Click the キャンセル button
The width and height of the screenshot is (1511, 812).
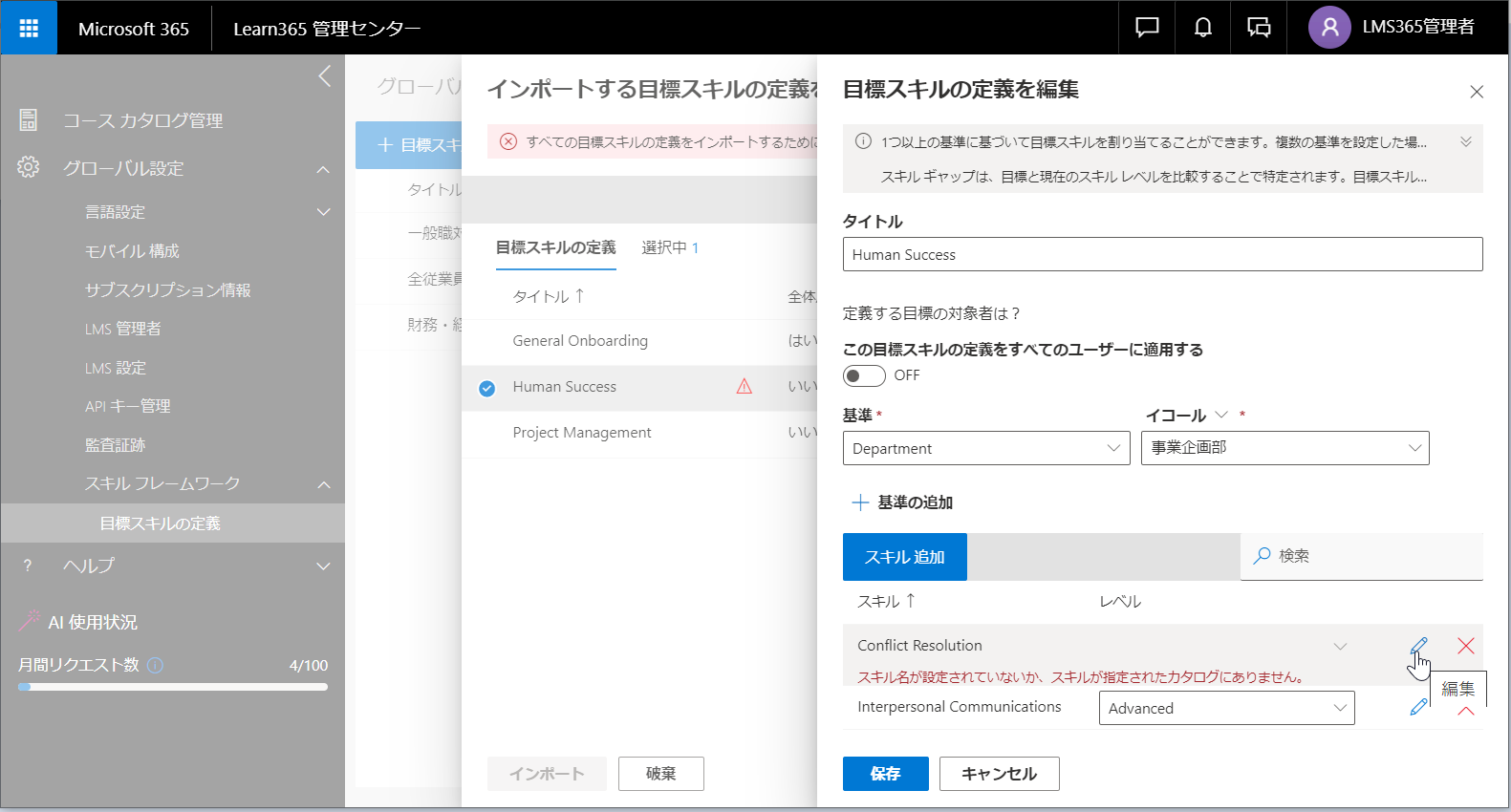coord(999,774)
